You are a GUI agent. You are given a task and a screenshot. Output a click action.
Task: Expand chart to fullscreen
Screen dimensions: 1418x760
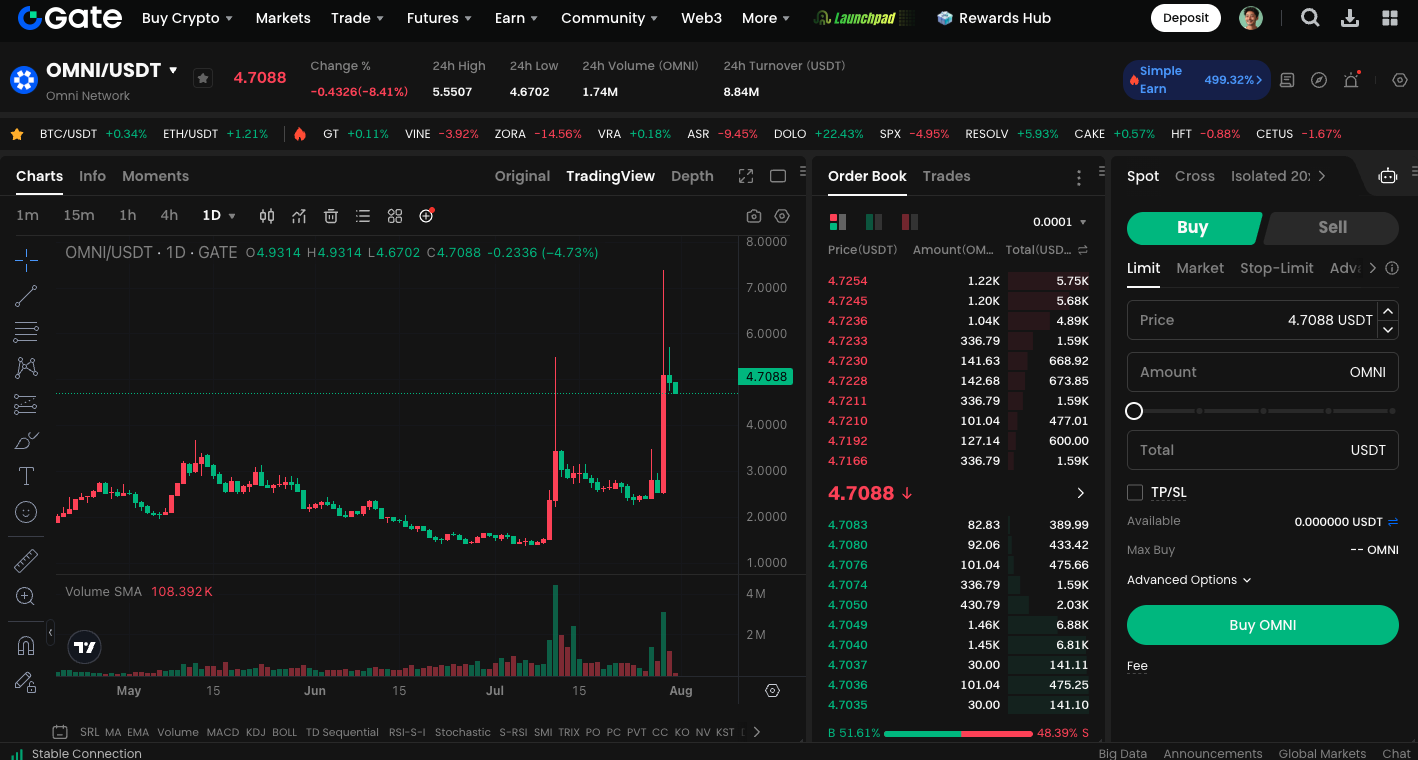[746, 176]
